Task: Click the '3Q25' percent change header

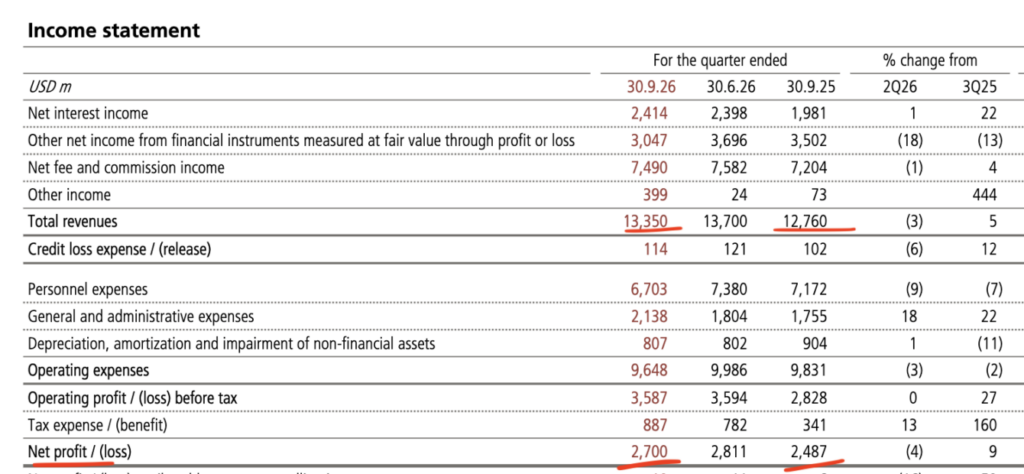Action: [982, 86]
